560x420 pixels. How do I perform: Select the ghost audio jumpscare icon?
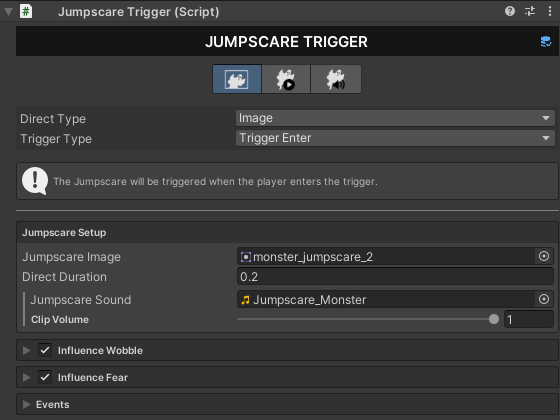pyautogui.click(x=336, y=79)
